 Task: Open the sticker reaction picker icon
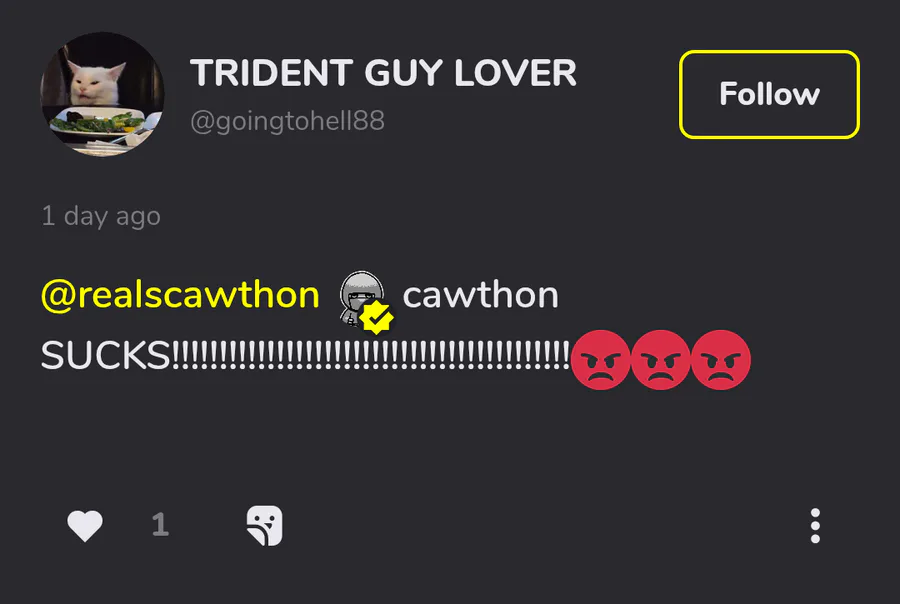(x=265, y=525)
